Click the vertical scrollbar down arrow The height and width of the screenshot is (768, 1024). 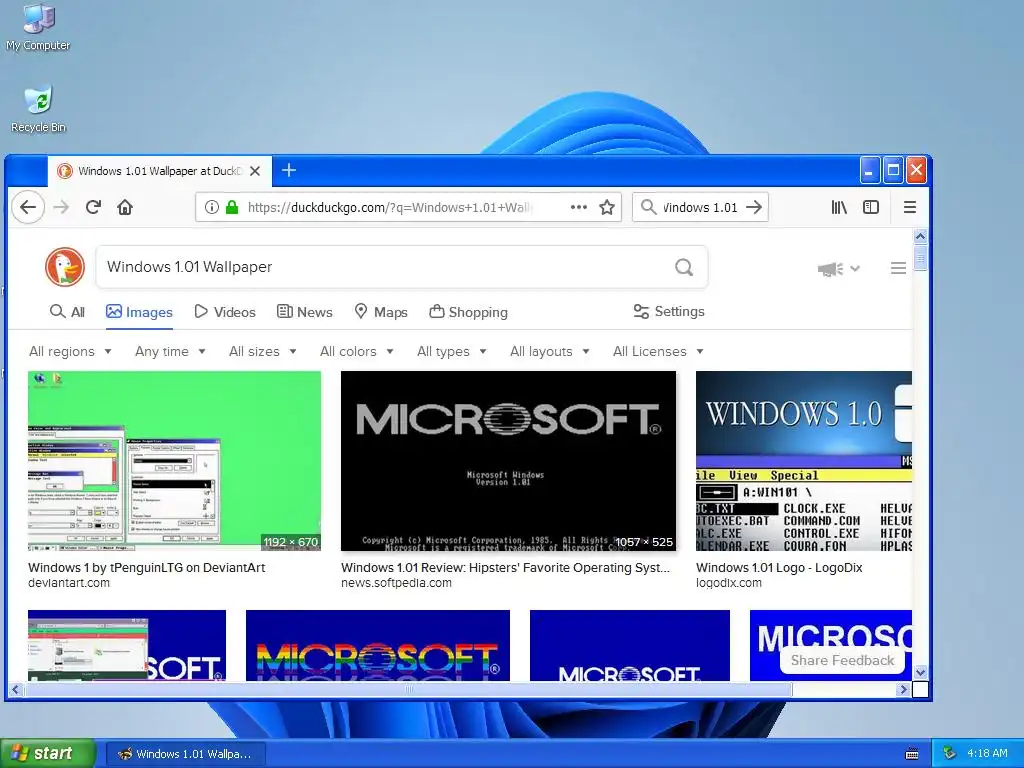coord(920,672)
